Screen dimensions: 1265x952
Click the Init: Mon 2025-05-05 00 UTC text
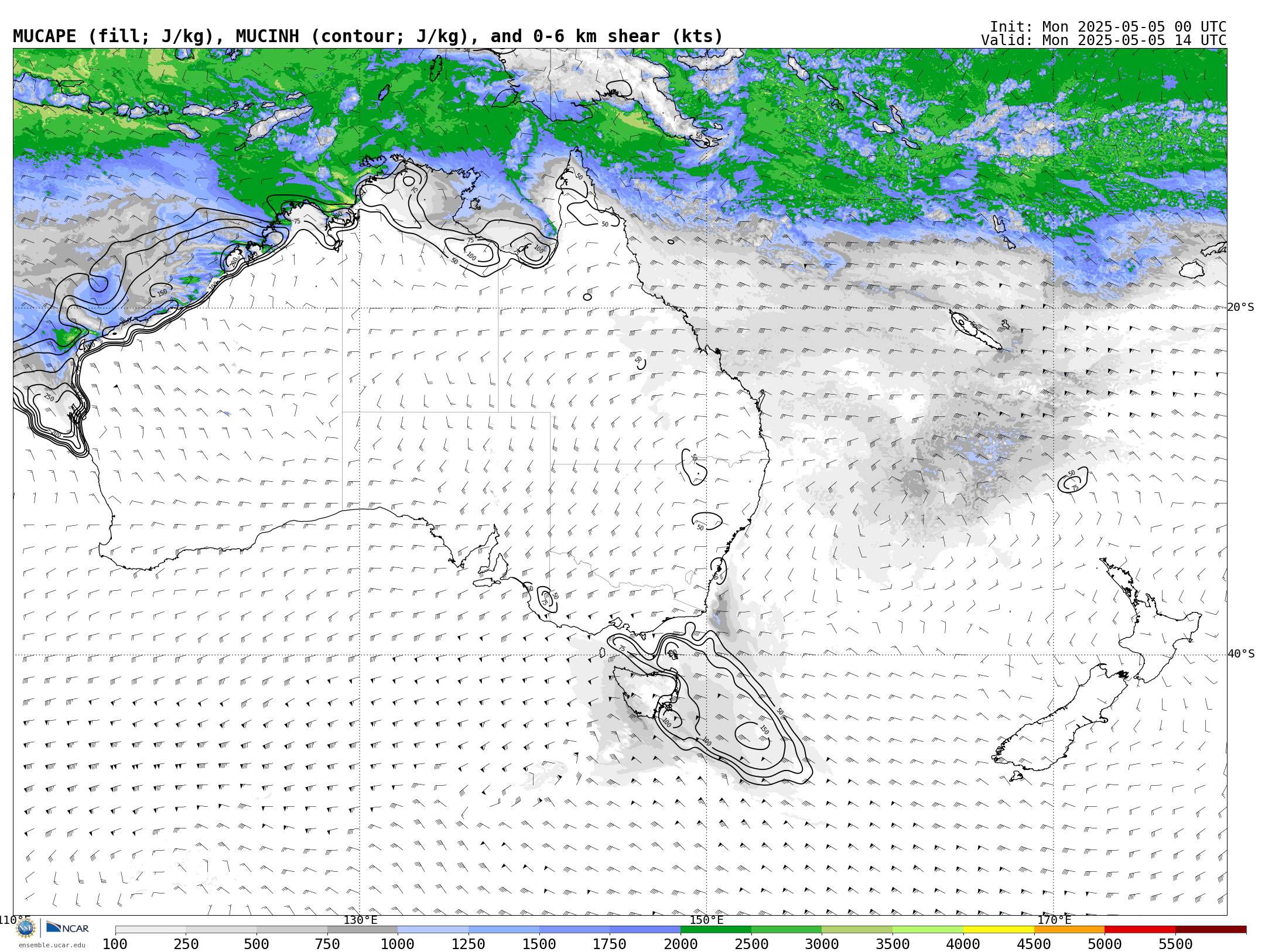coord(1108,27)
